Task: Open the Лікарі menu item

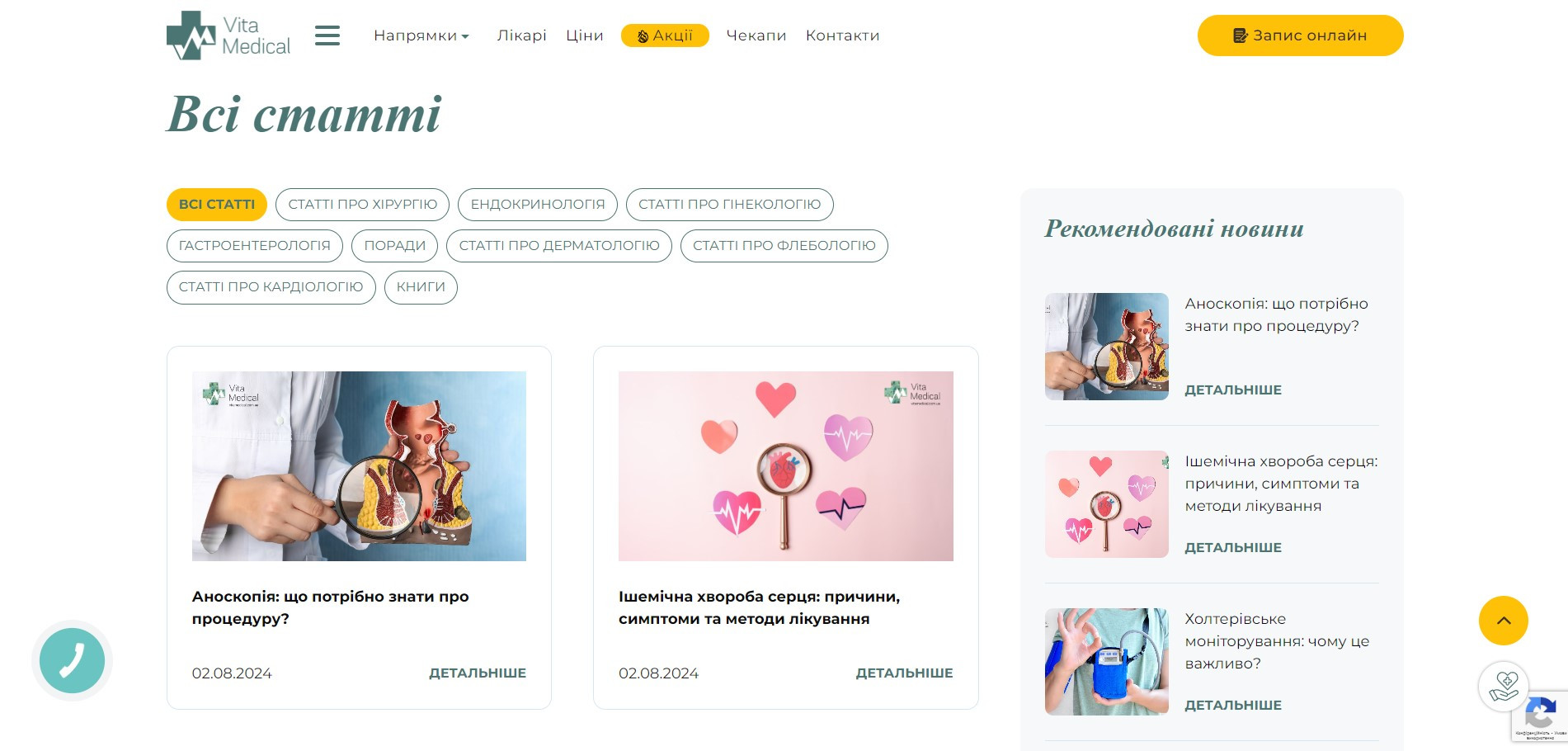Action: point(521,35)
